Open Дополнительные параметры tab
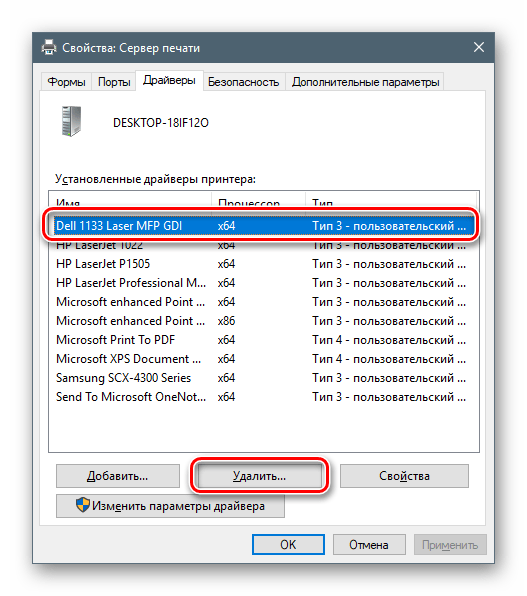 [x=365, y=82]
